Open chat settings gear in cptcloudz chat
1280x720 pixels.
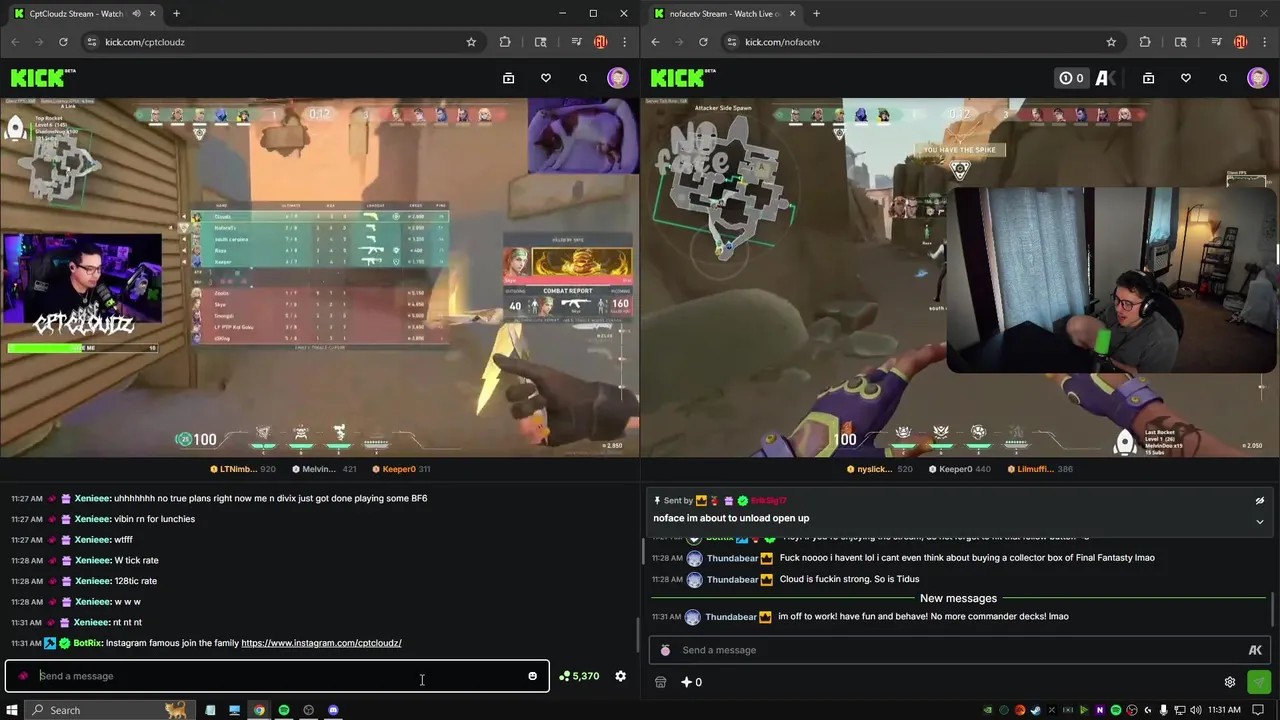coord(620,676)
